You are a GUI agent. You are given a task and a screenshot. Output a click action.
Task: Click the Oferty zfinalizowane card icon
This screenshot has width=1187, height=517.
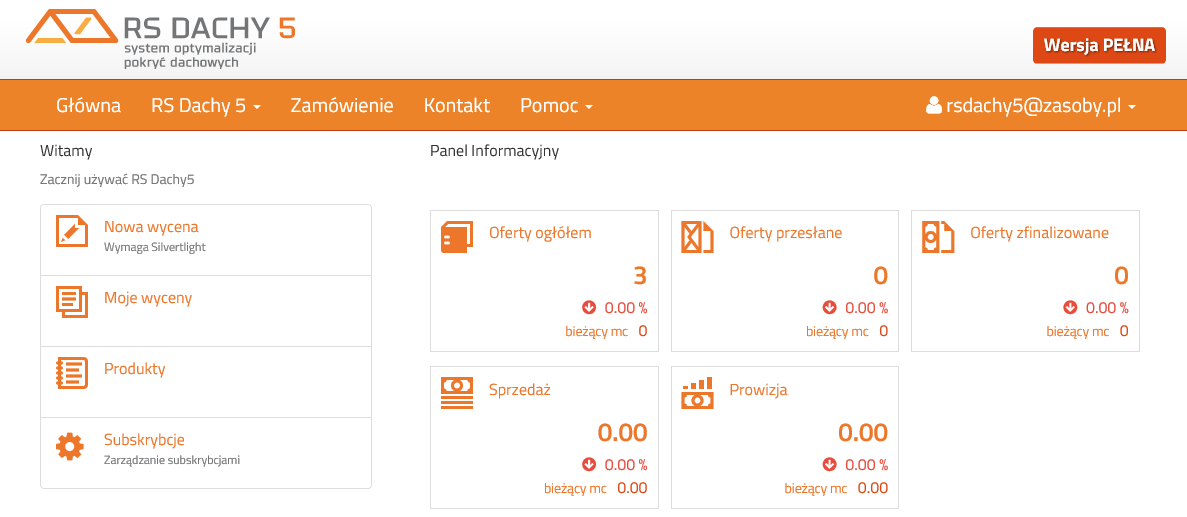pos(938,237)
